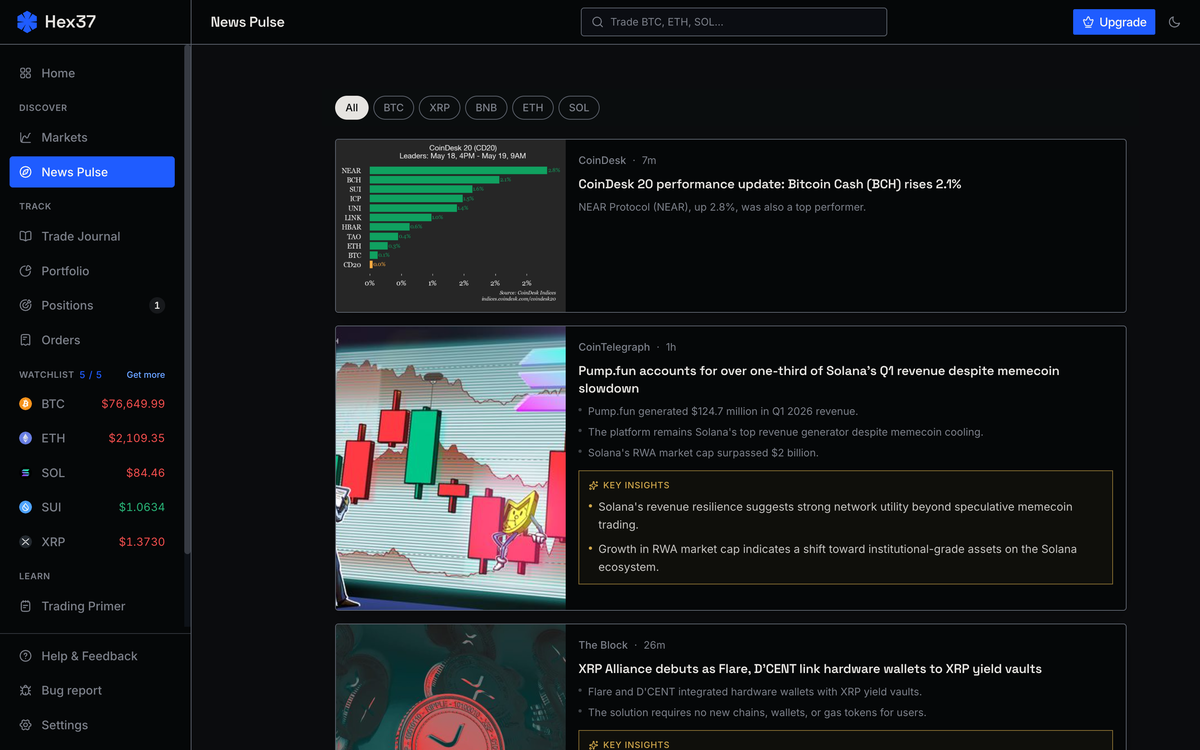Image resolution: width=1200 pixels, height=750 pixels.
Task: Click the Bug report label
Action: coord(71,690)
